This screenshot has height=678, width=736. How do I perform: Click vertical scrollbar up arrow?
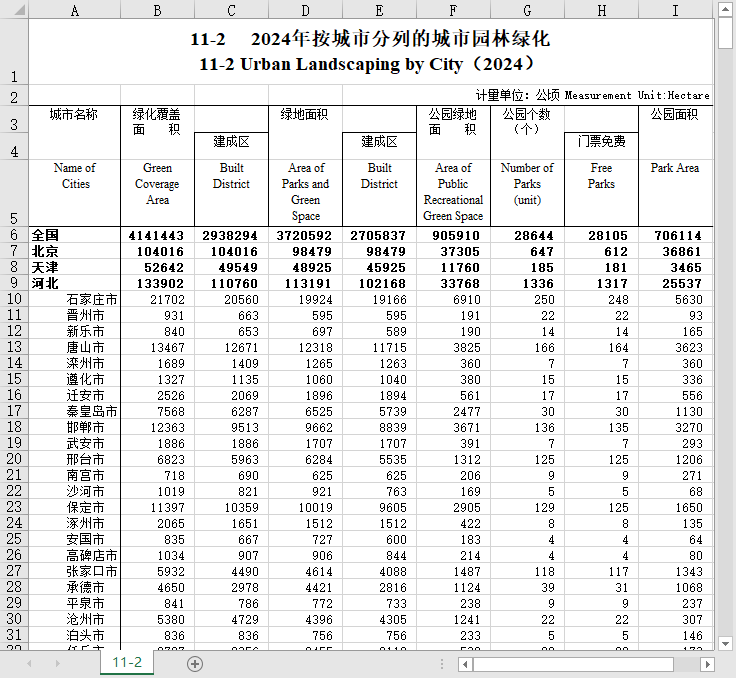(725, 9)
